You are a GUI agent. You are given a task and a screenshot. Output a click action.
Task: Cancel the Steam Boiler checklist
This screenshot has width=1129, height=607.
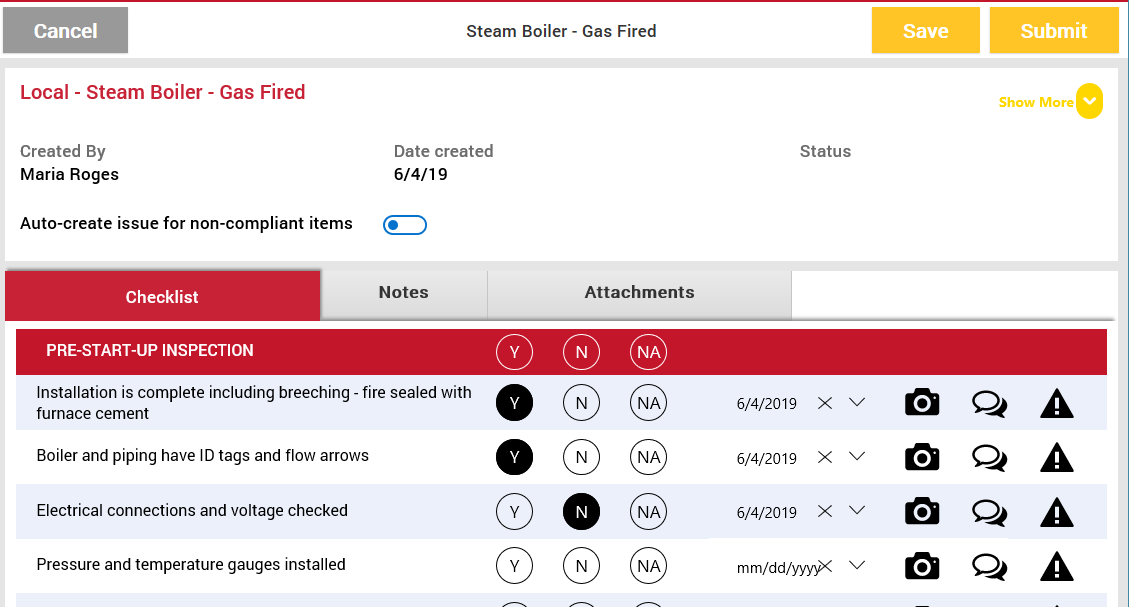click(66, 31)
